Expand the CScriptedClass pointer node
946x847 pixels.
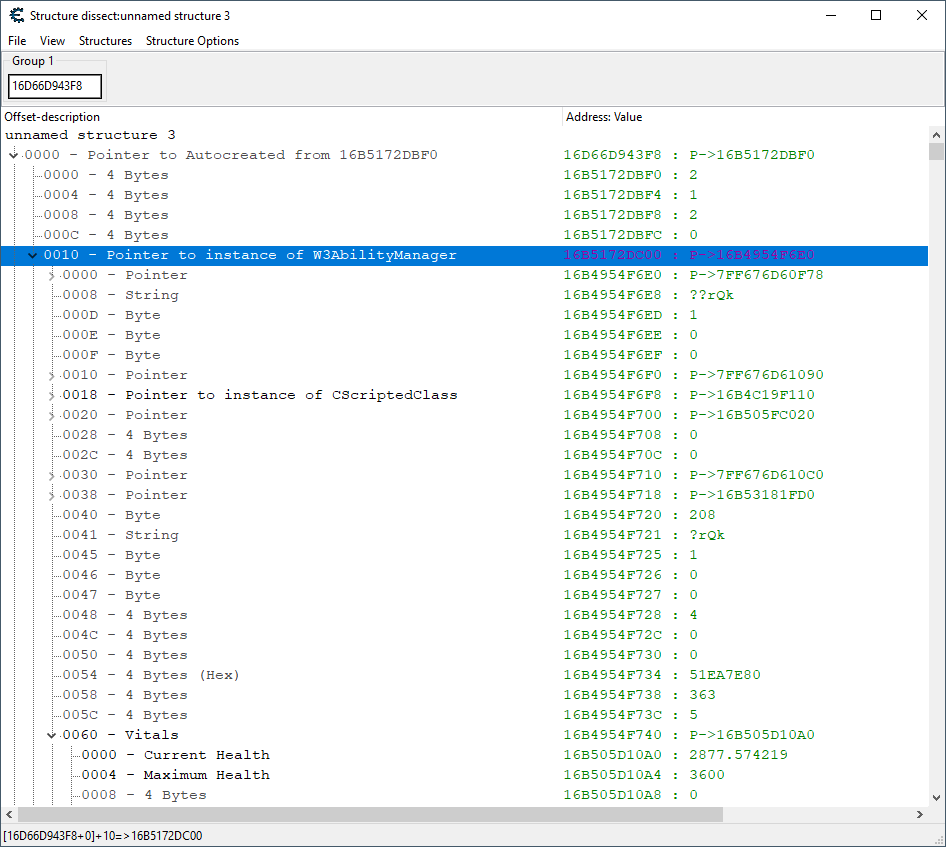(52, 395)
